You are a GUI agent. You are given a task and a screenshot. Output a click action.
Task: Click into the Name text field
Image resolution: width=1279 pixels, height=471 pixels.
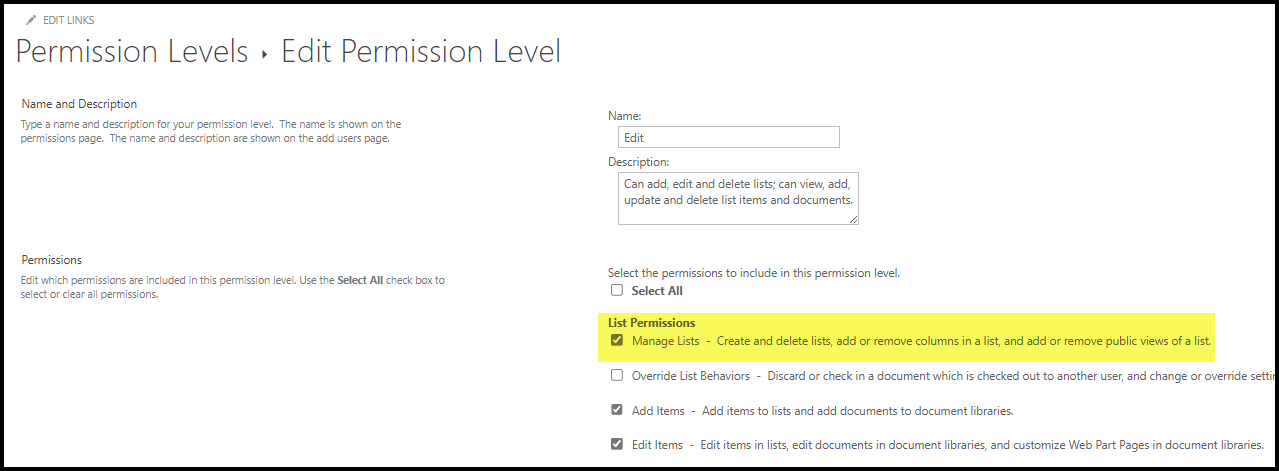click(728, 138)
